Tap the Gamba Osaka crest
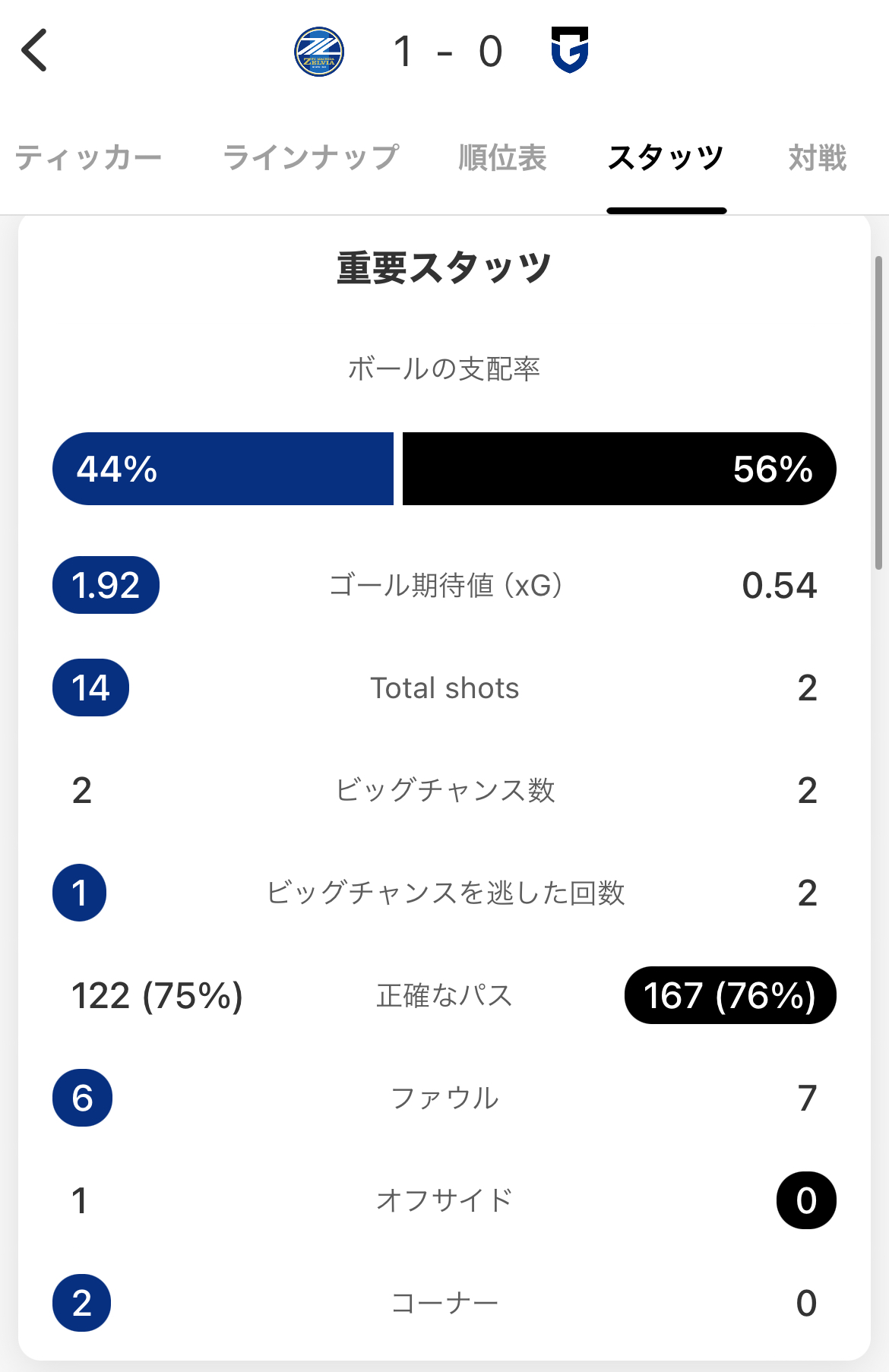 pyautogui.click(x=570, y=50)
